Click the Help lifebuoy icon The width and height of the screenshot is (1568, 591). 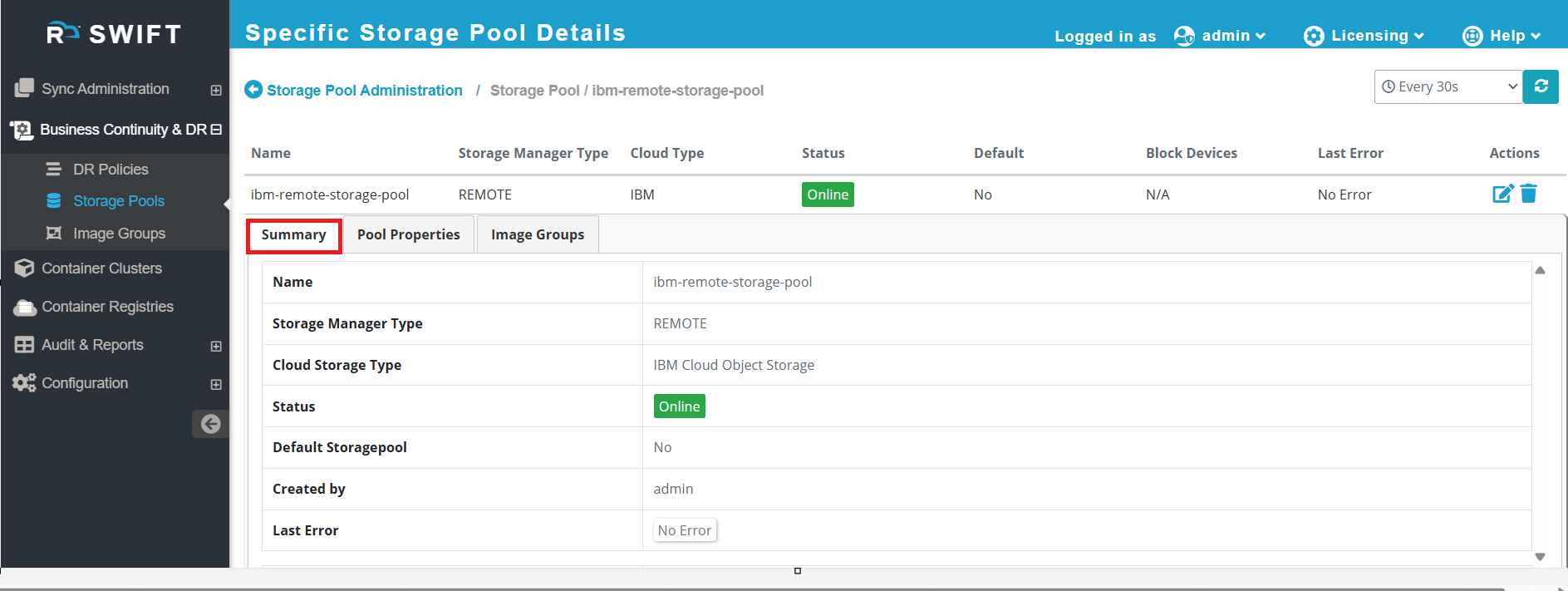point(1472,36)
